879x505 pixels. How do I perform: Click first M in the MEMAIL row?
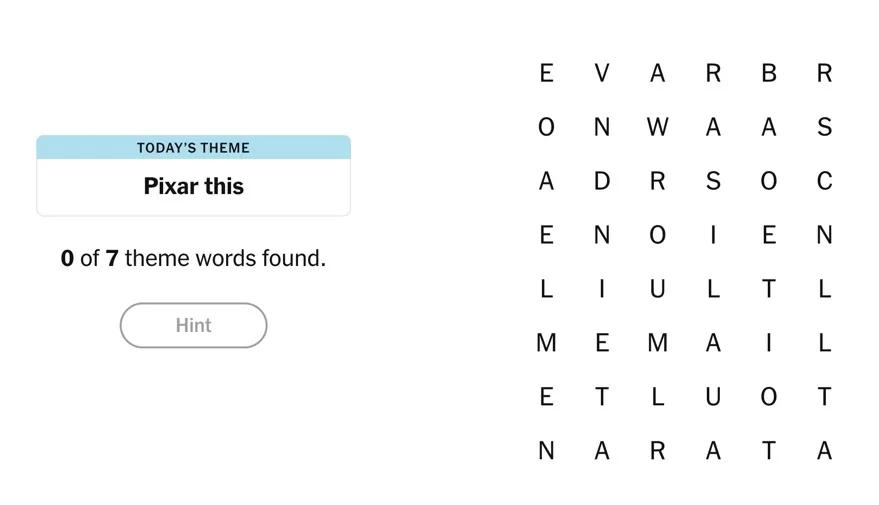click(546, 343)
